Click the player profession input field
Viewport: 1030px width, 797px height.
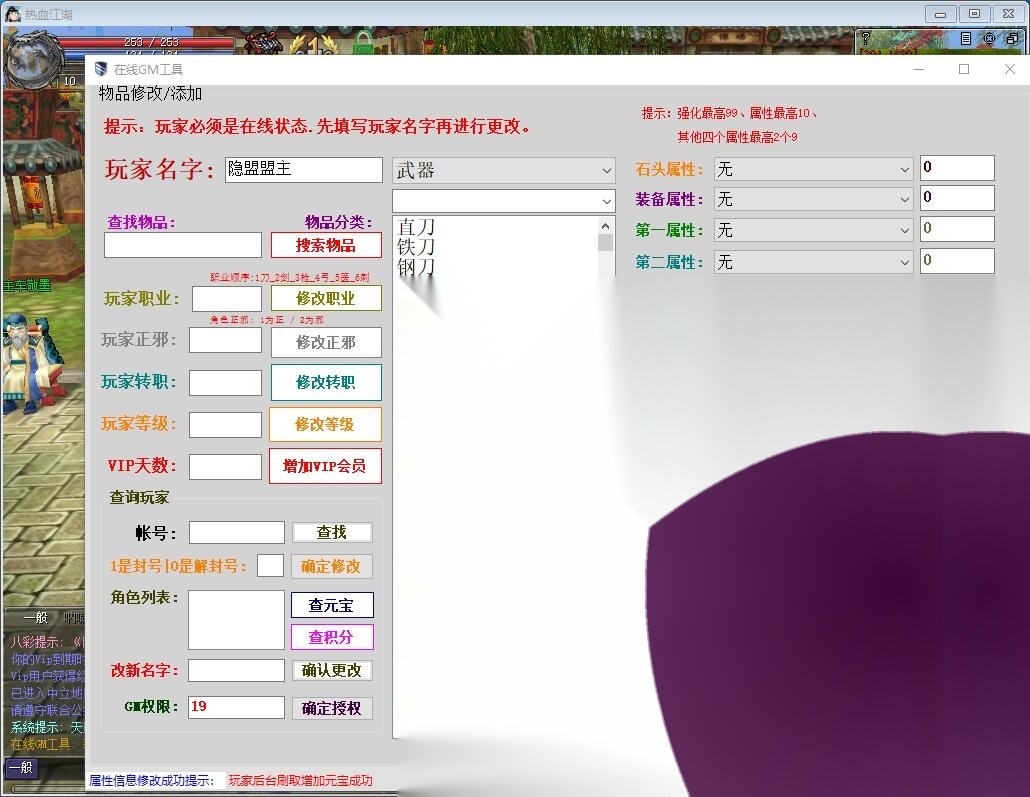(227, 299)
